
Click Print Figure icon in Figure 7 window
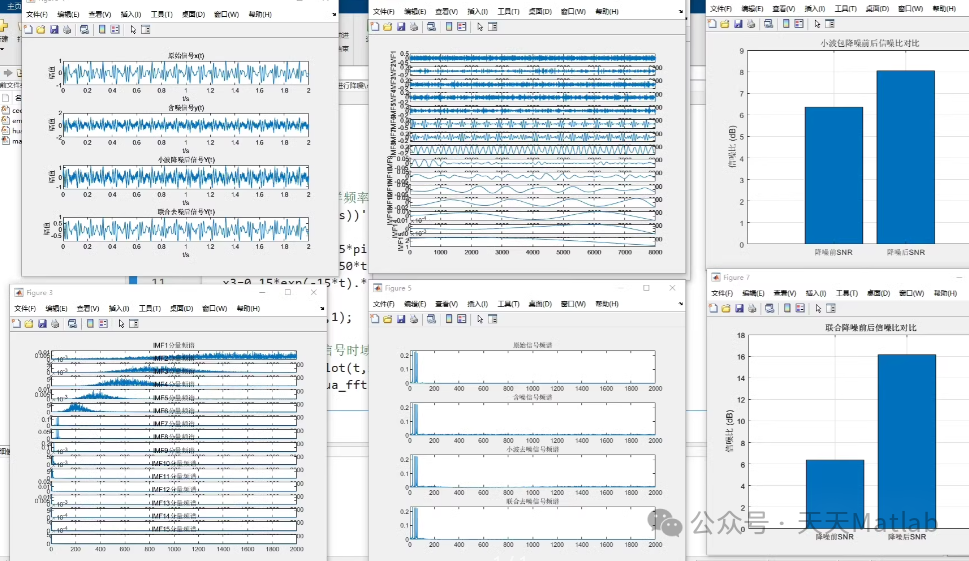(x=752, y=308)
